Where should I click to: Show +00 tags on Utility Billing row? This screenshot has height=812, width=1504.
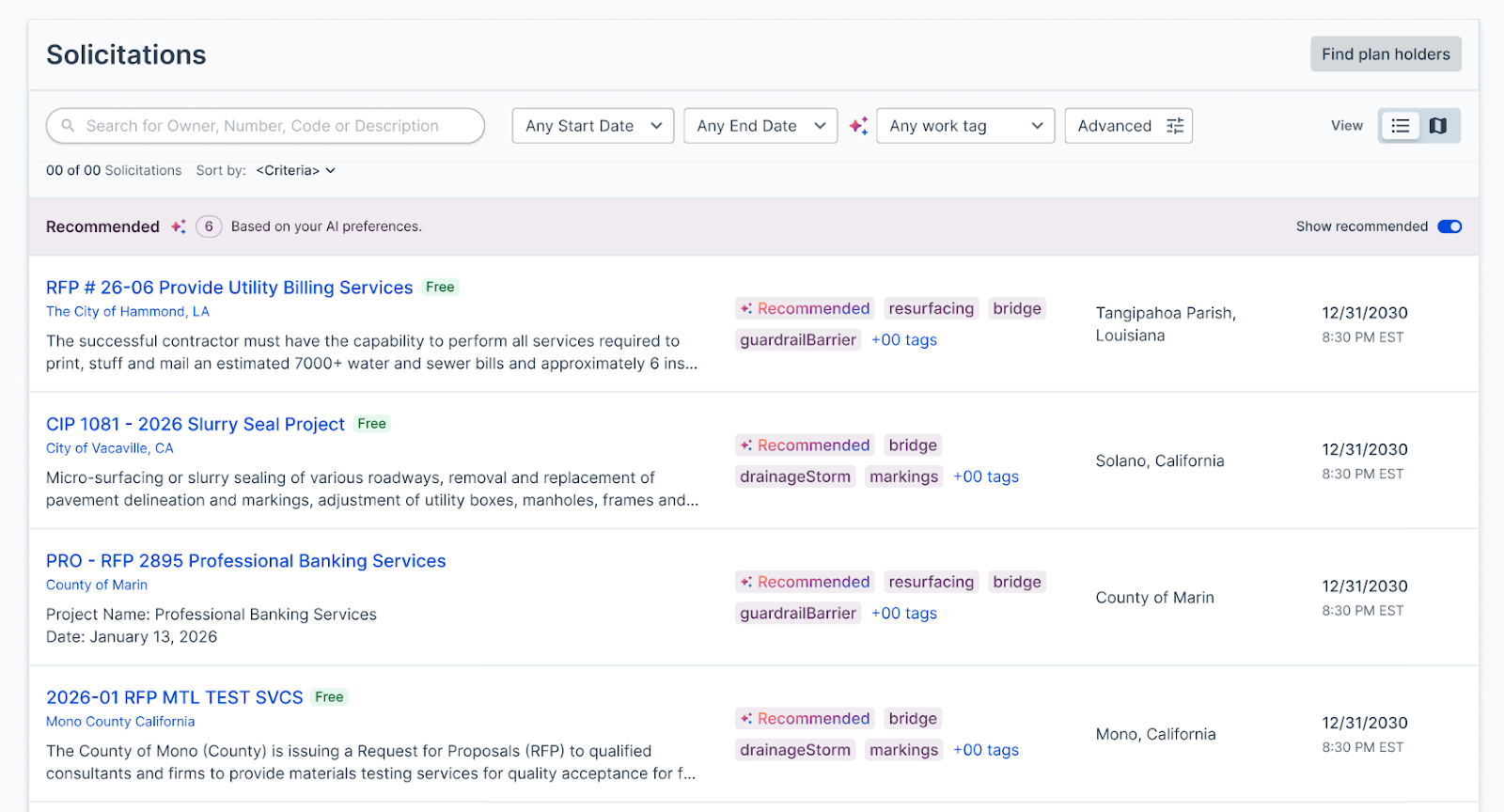point(904,340)
